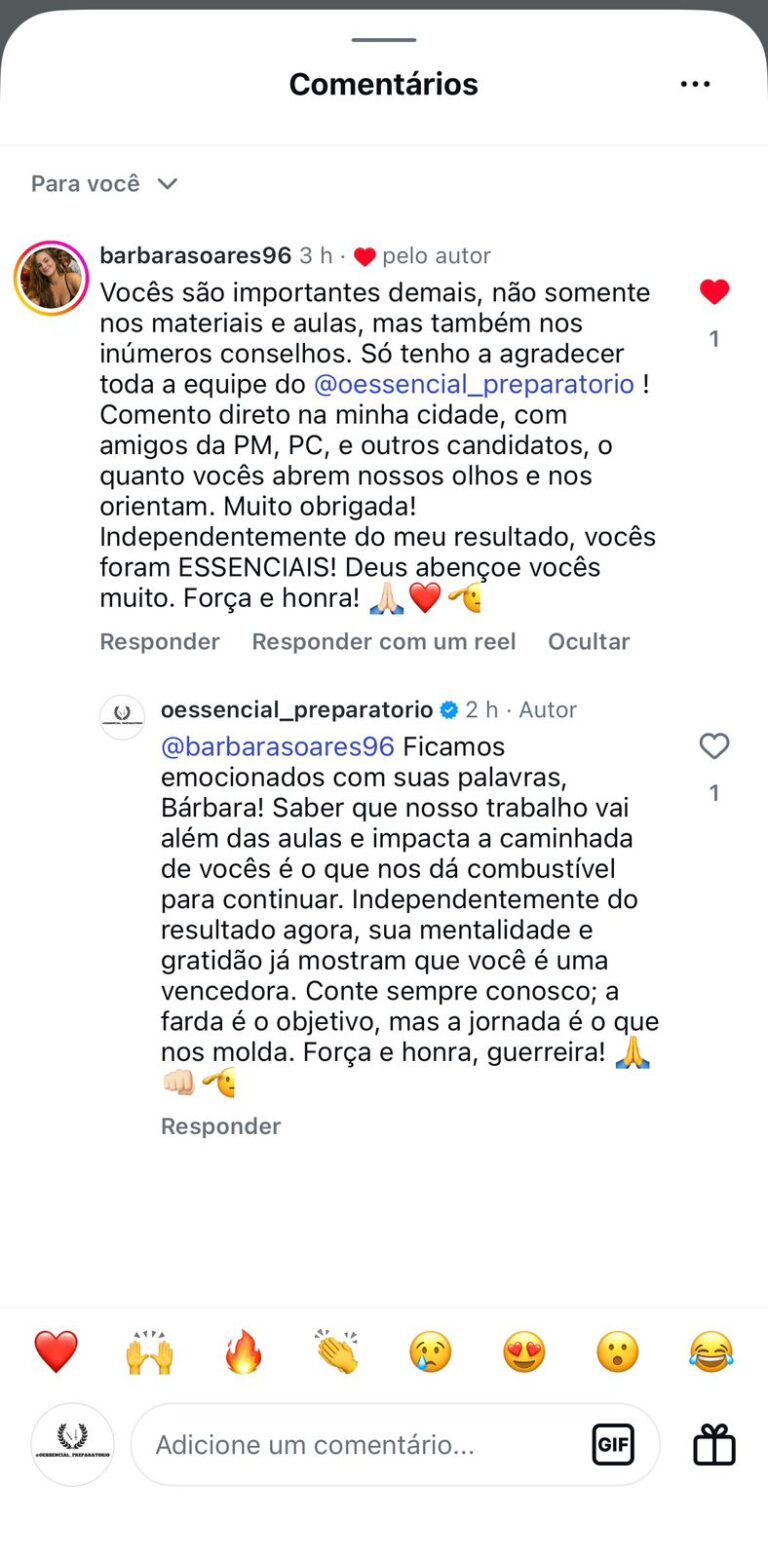Focus the 'Adicione um comentário...' field

(360, 1444)
